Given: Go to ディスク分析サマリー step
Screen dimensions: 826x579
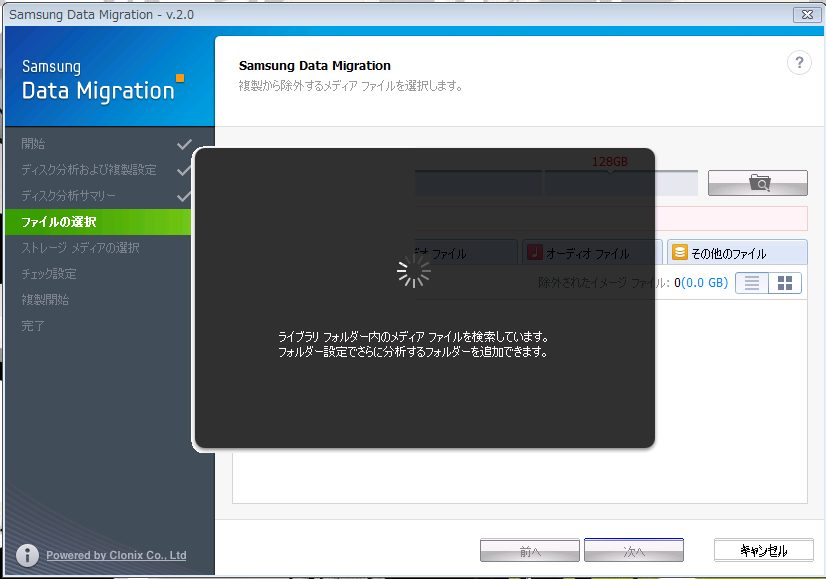Looking at the screenshot, I should (69, 196).
